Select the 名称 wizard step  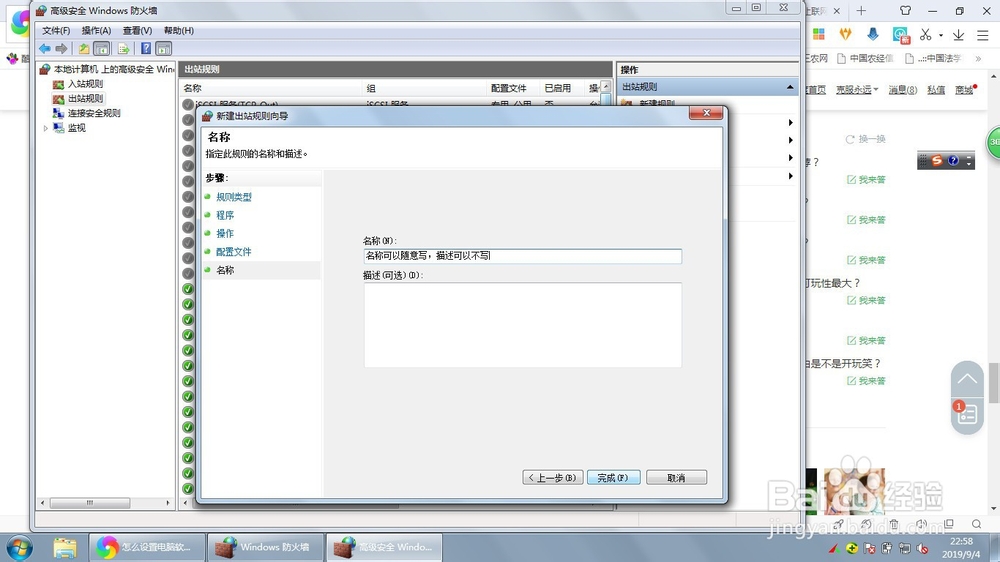pyautogui.click(x=224, y=270)
